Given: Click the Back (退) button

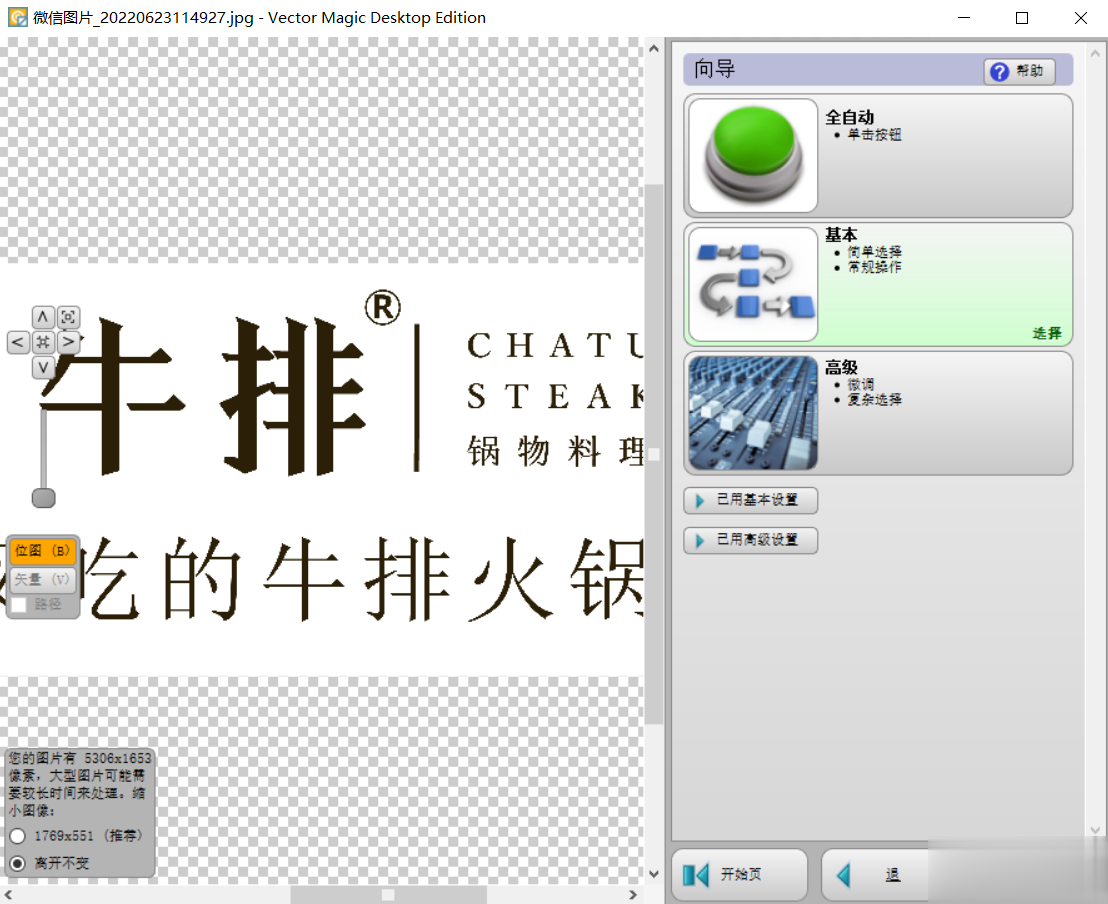Looking at the screenshot, I should pos(876,875).
